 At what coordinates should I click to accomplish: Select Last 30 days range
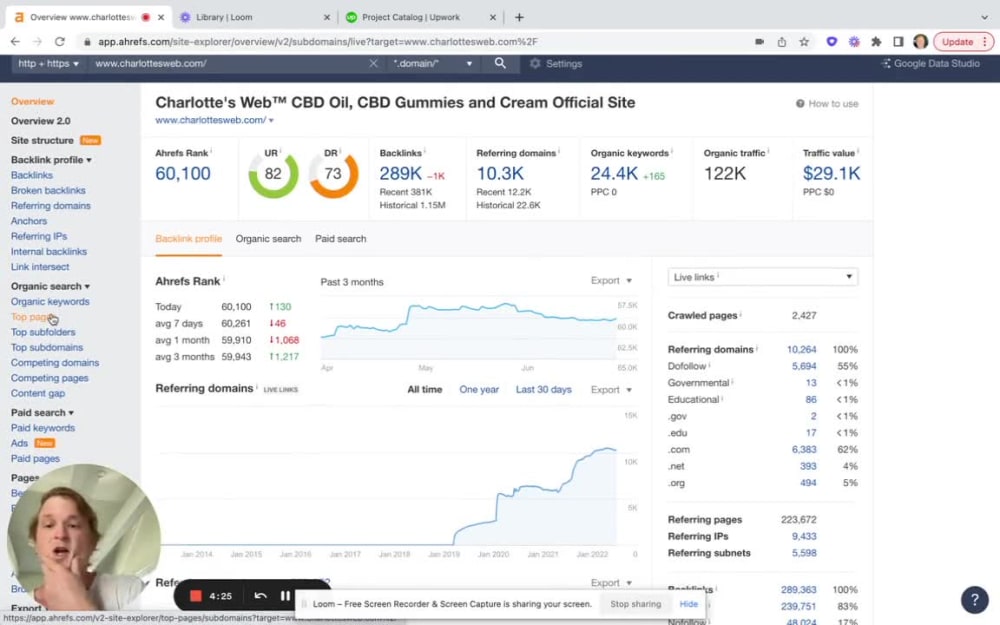click(543, 390)
